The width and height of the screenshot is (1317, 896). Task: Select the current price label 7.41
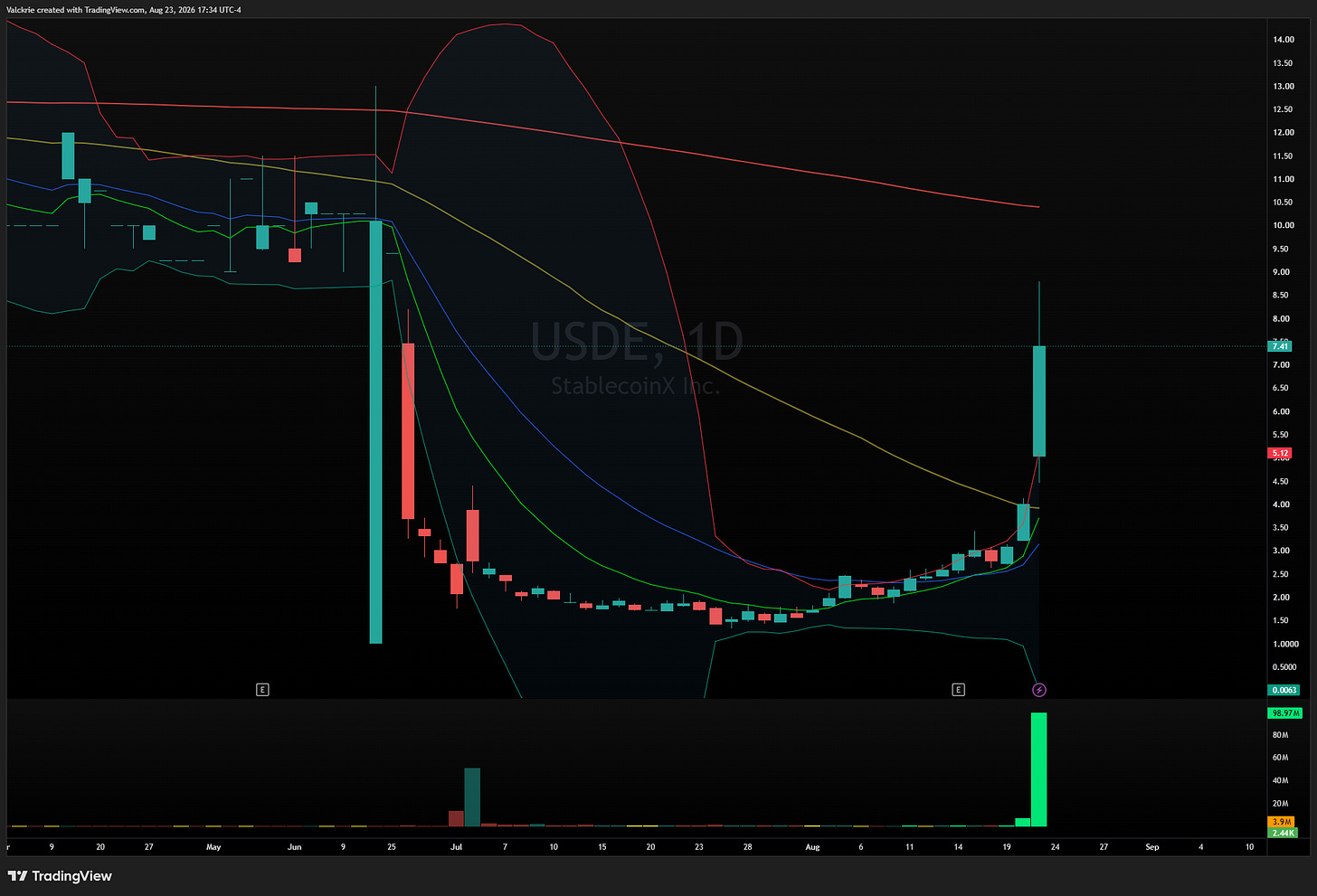pos(1280,346)
